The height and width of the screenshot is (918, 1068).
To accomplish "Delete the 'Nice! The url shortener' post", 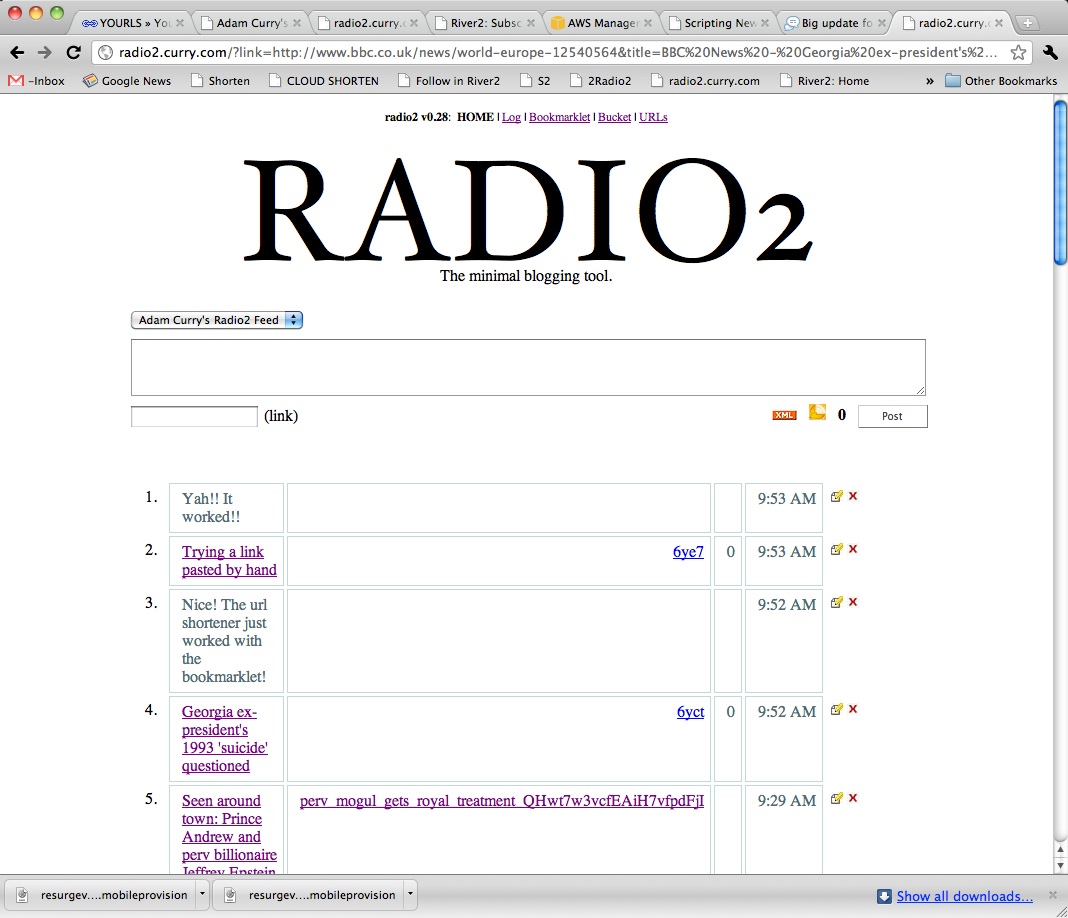I will (x=853, y=602).
